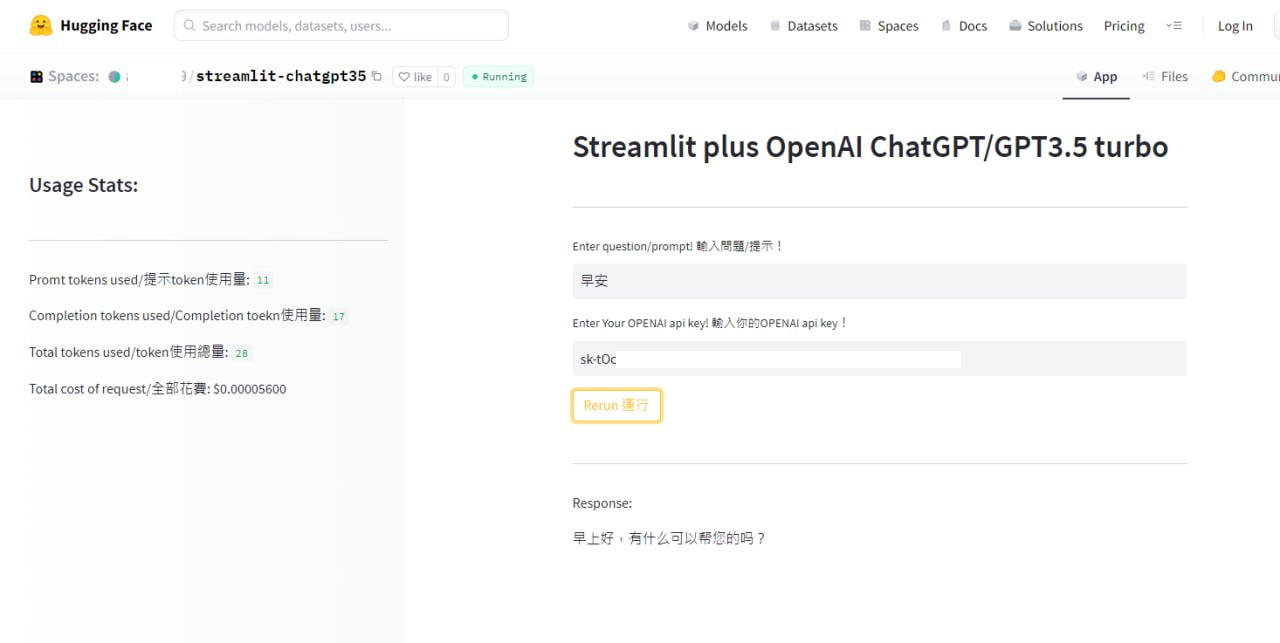Click the Enter Your OPENAI api key label

click(710, 323)
